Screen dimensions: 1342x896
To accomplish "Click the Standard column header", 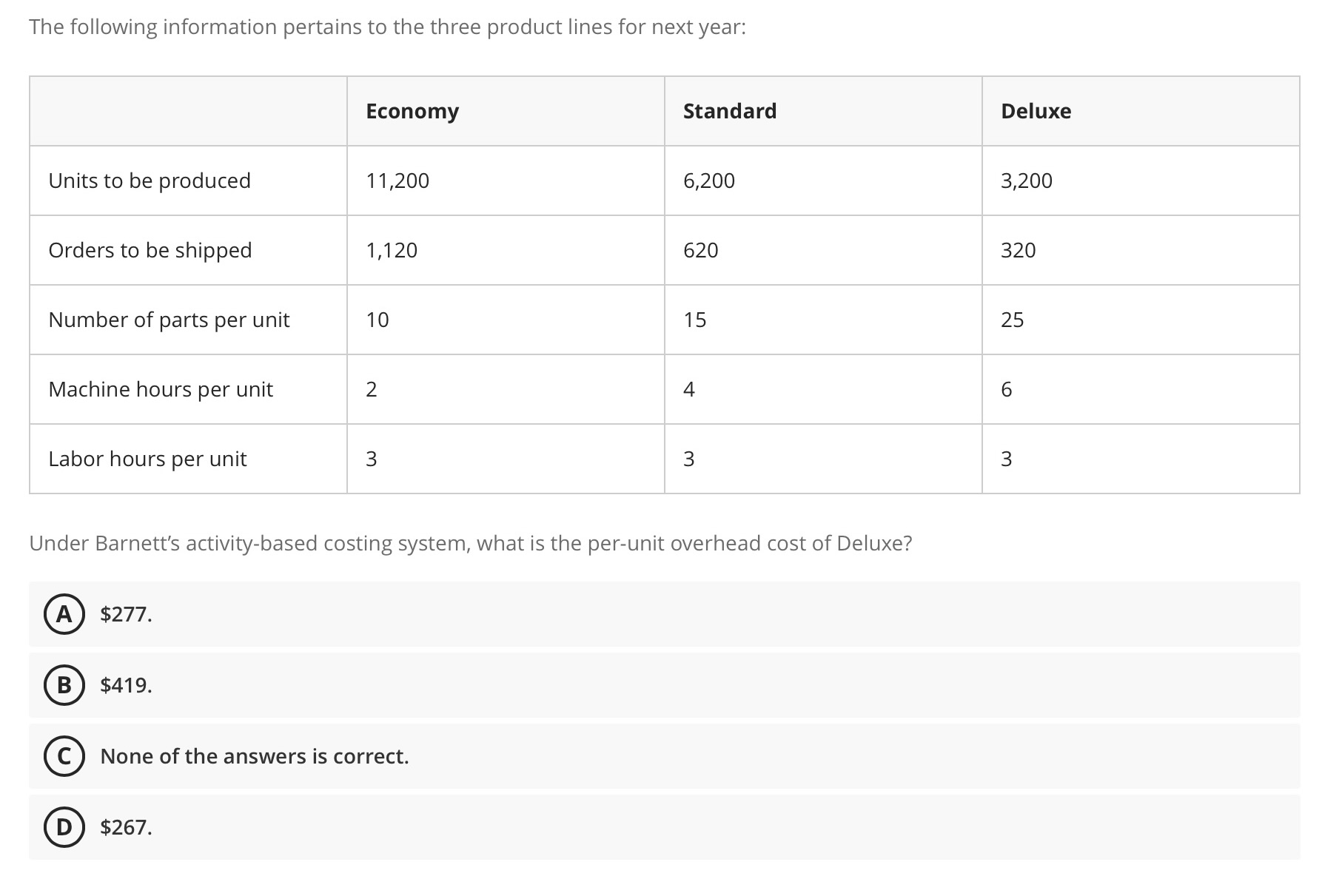I will pos(729,111).
